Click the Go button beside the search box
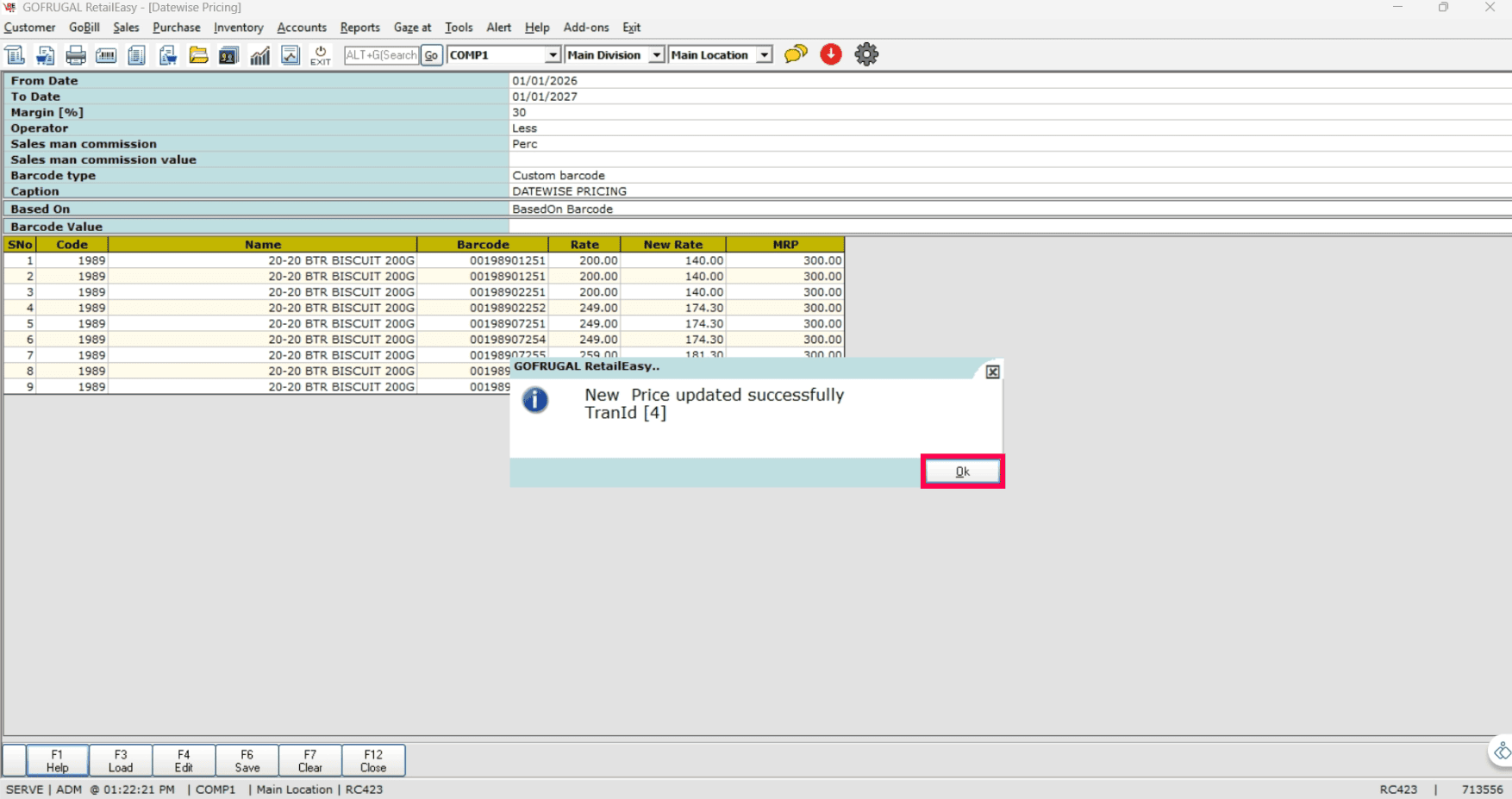1512x799 pixels. 431,55
